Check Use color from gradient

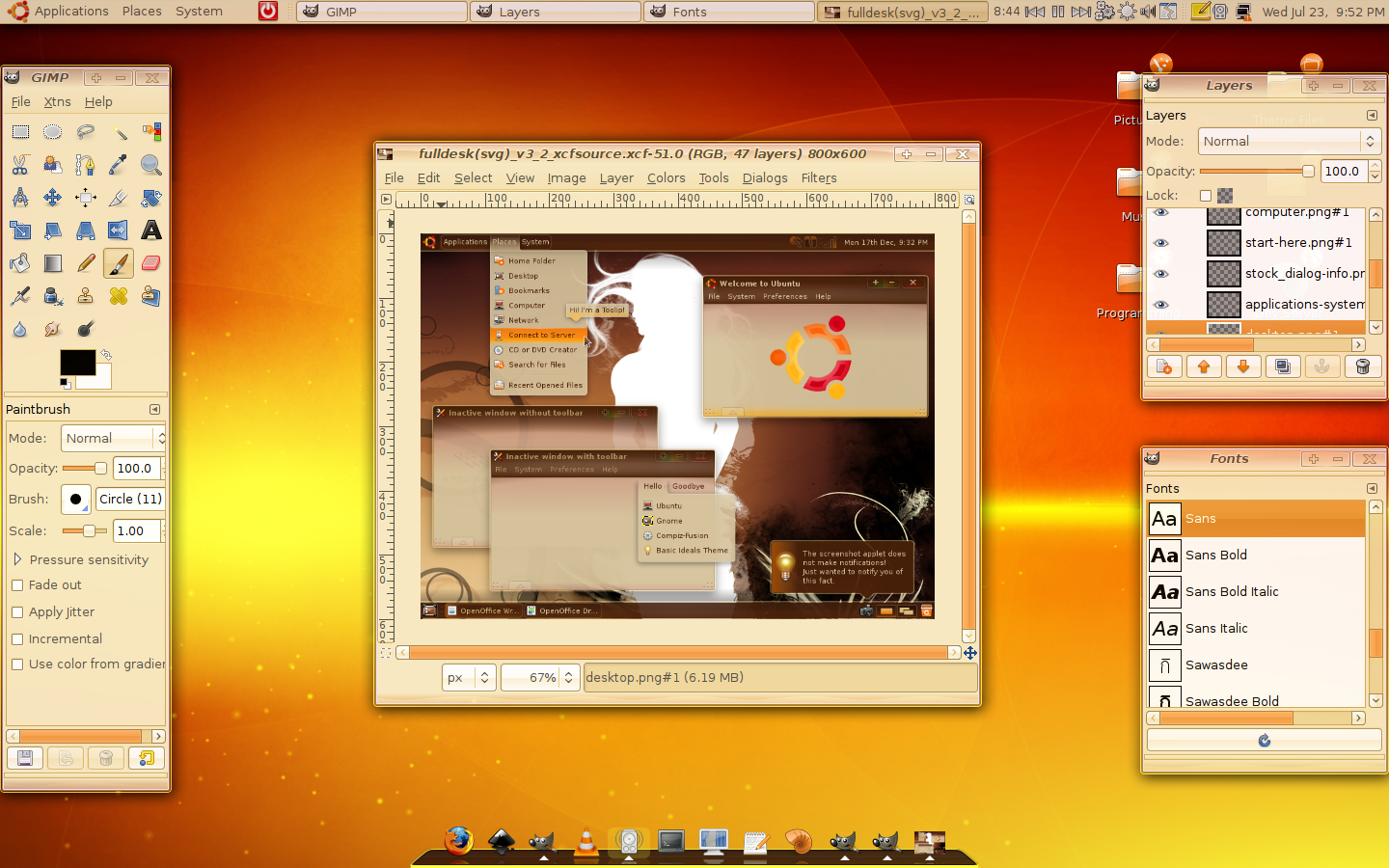17,665
